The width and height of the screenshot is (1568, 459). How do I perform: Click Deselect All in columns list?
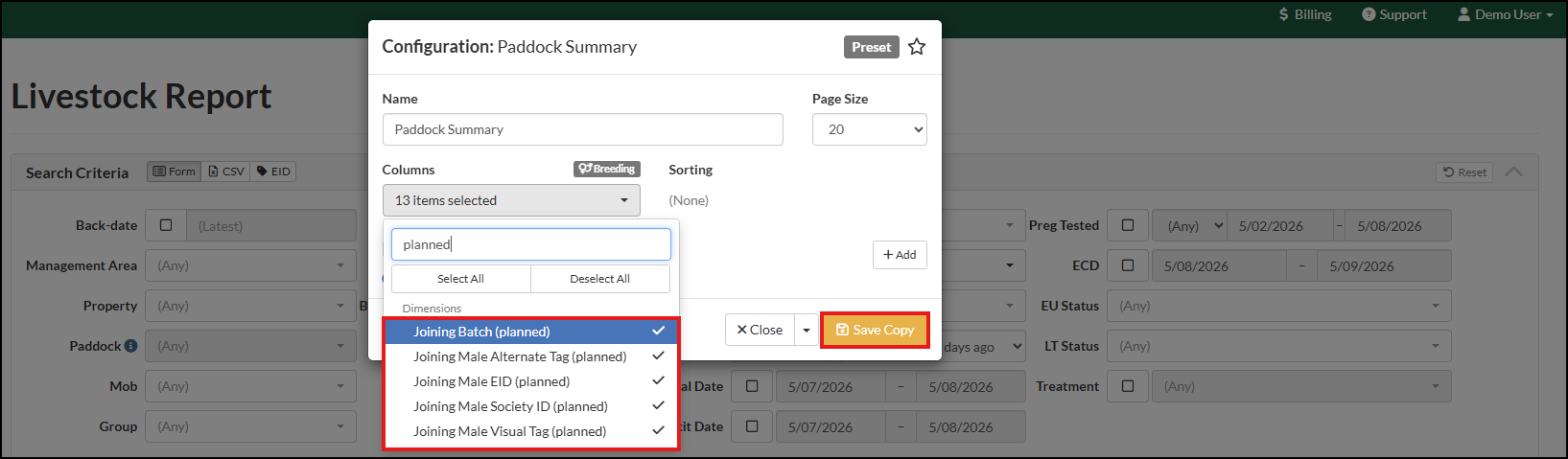point(599,279)
